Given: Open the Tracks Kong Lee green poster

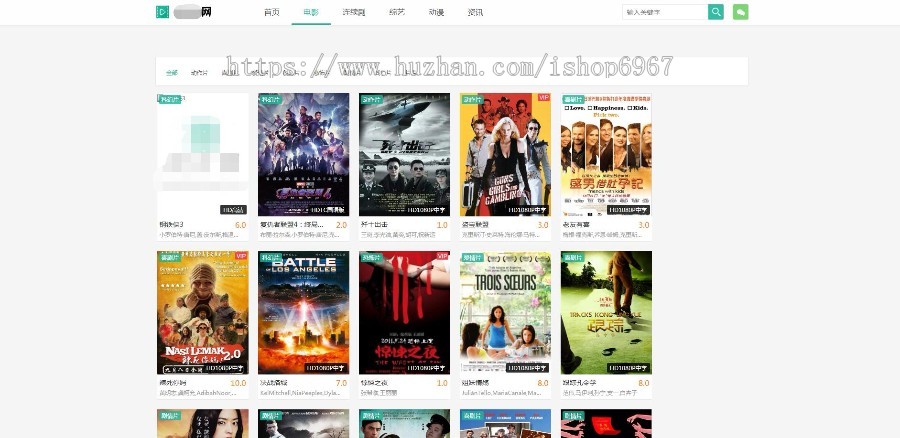Looking at the screenshot, I should pos(606,312).
